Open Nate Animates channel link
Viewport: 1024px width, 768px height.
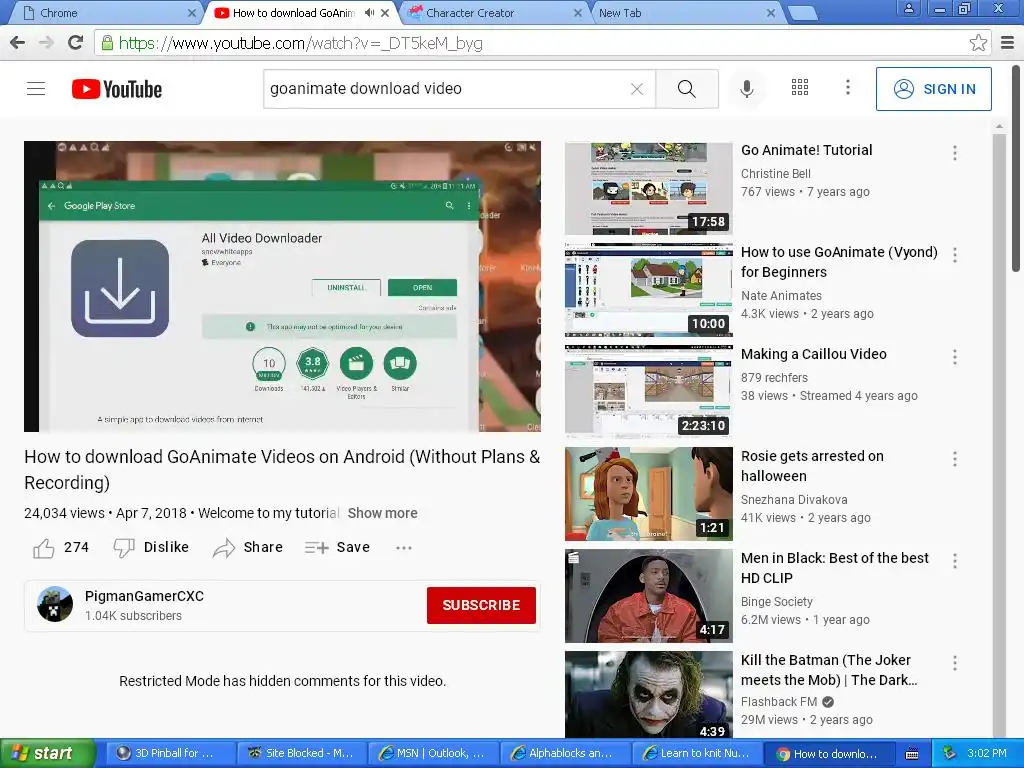tap(781, 295)
